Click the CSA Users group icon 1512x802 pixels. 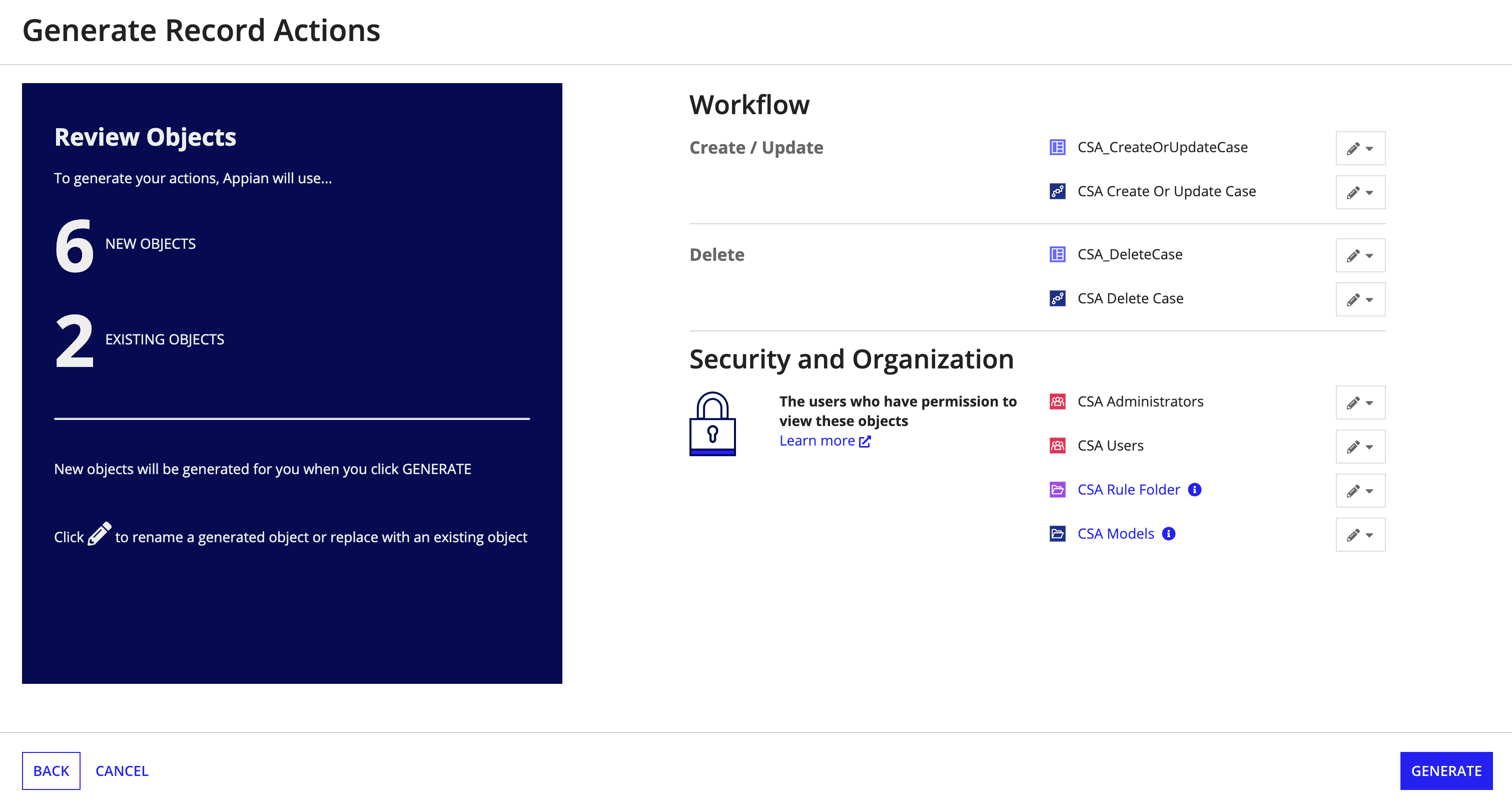(1057, 445)
